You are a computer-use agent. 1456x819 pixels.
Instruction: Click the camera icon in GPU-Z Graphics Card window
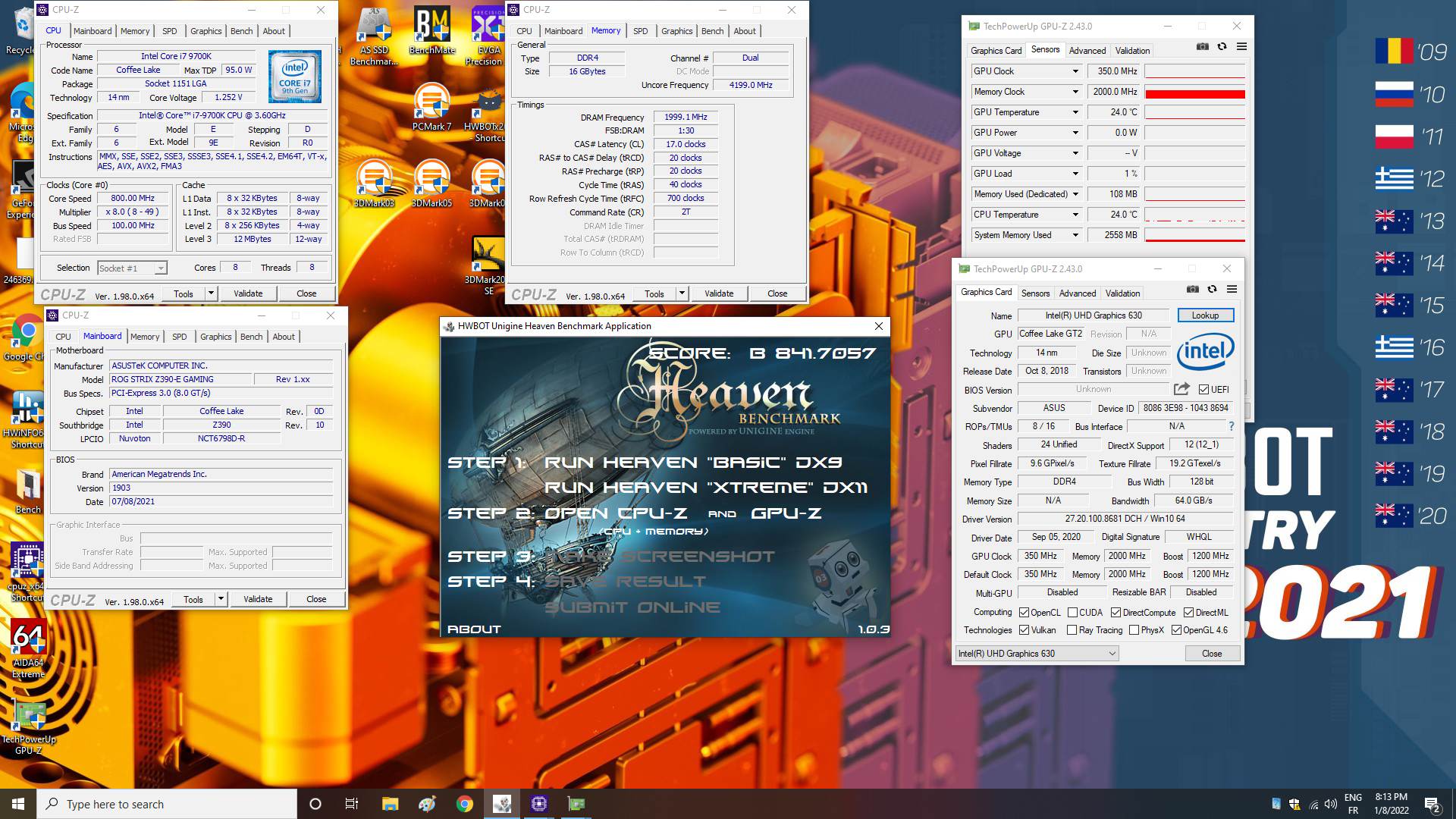click(x=1193, y=289)
